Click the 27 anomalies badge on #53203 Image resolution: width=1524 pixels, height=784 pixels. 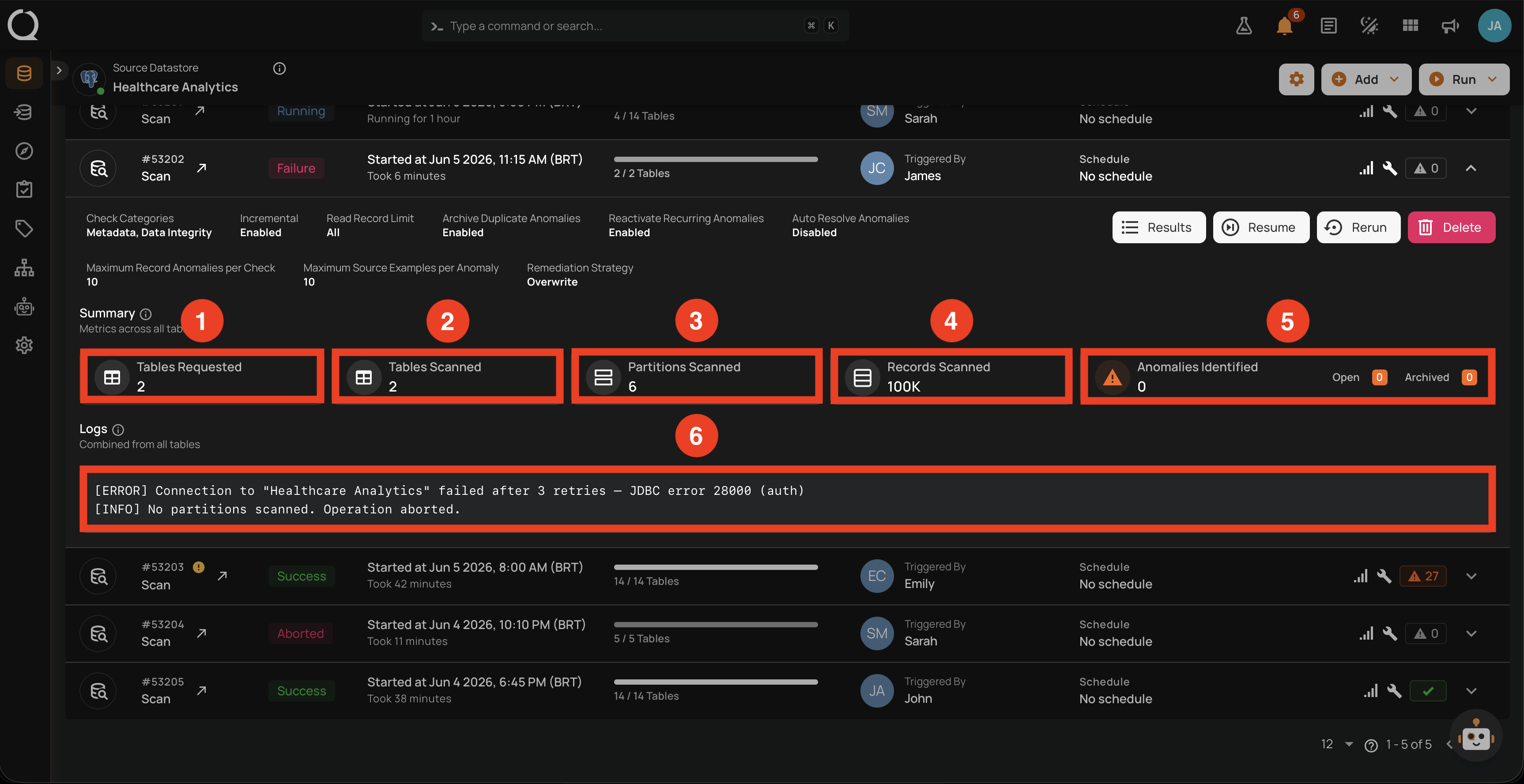click(x=1423, y=576)
